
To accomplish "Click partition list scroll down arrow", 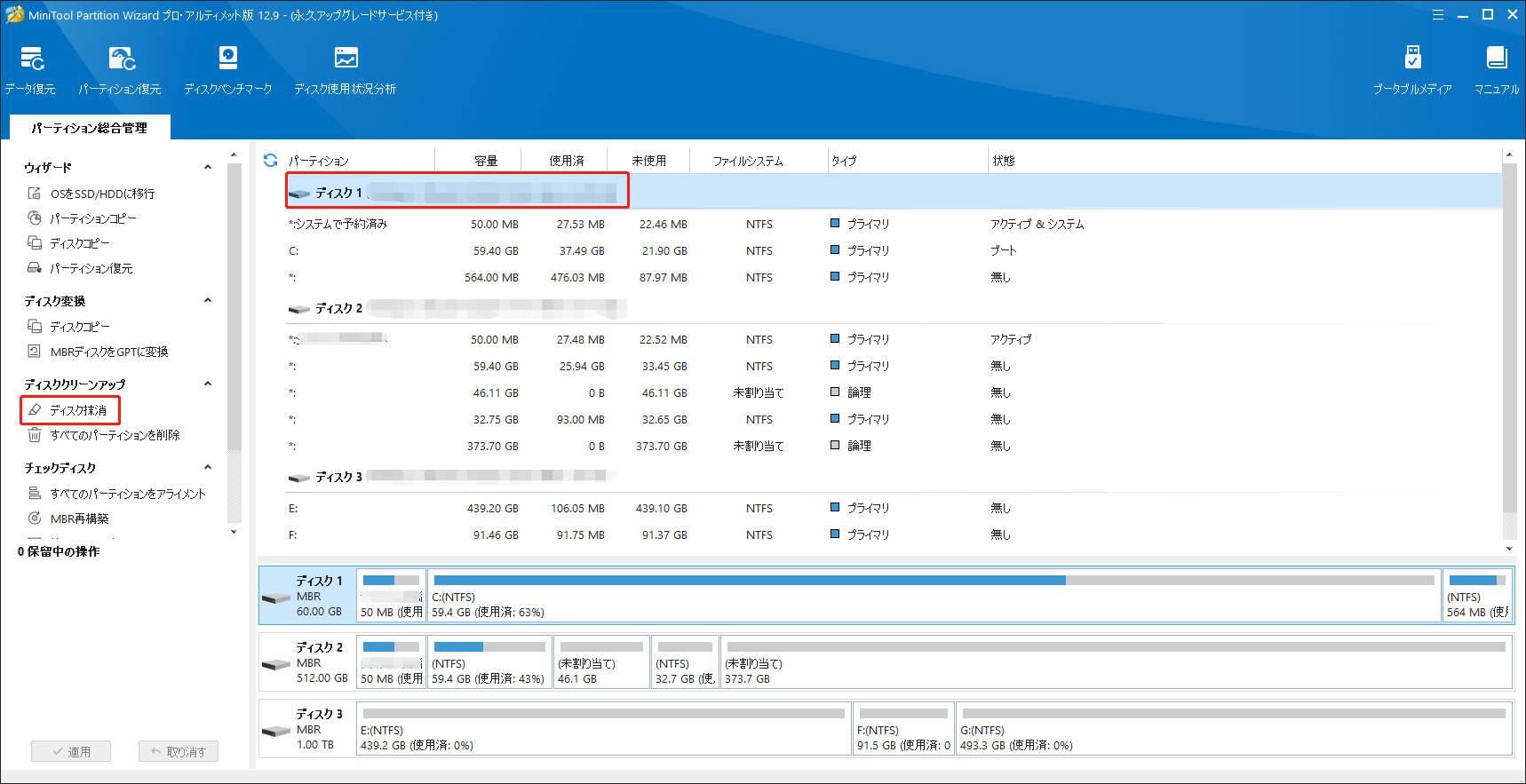I will pyautogui.click(x=1509, y=549).
